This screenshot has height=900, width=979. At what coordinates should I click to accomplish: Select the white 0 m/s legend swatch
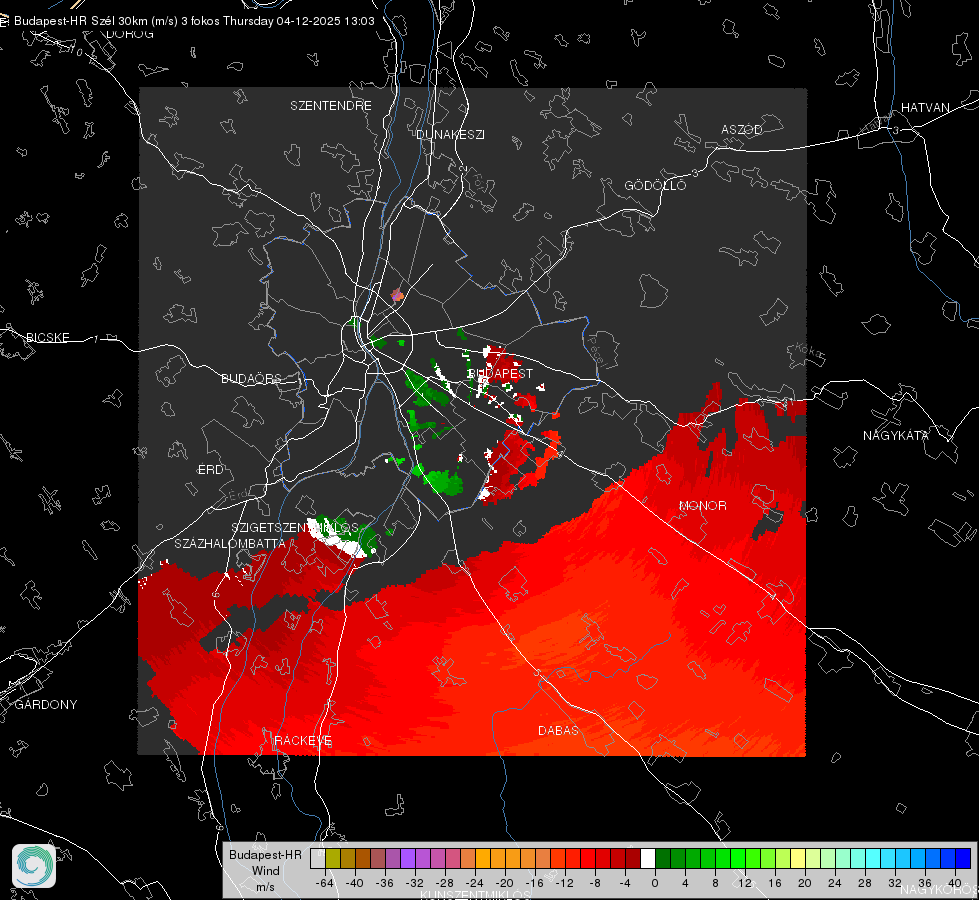click(648, 859)
